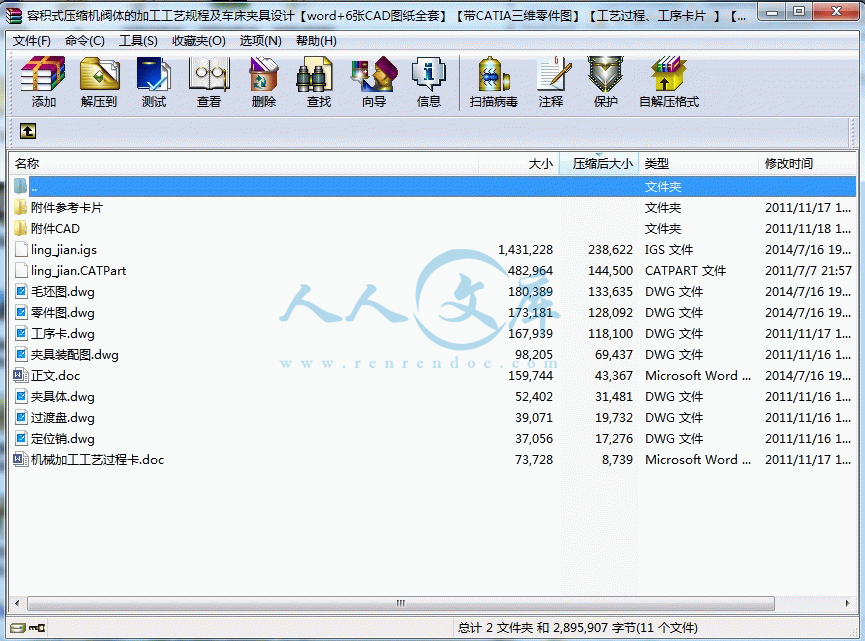Click the ling_jian.igs file icon

coord(21,249)
